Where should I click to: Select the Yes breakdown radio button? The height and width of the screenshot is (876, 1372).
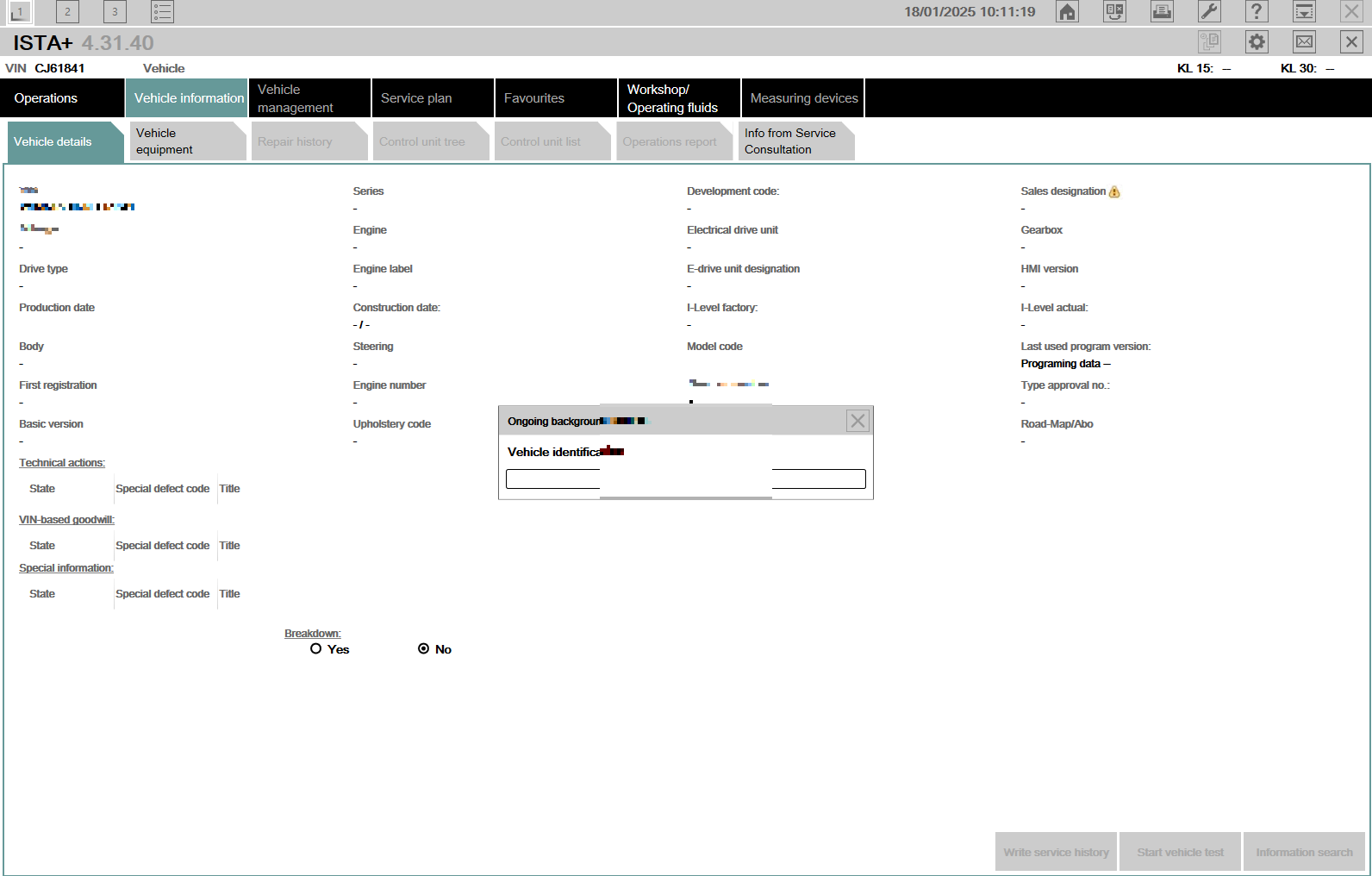[316, 649]
